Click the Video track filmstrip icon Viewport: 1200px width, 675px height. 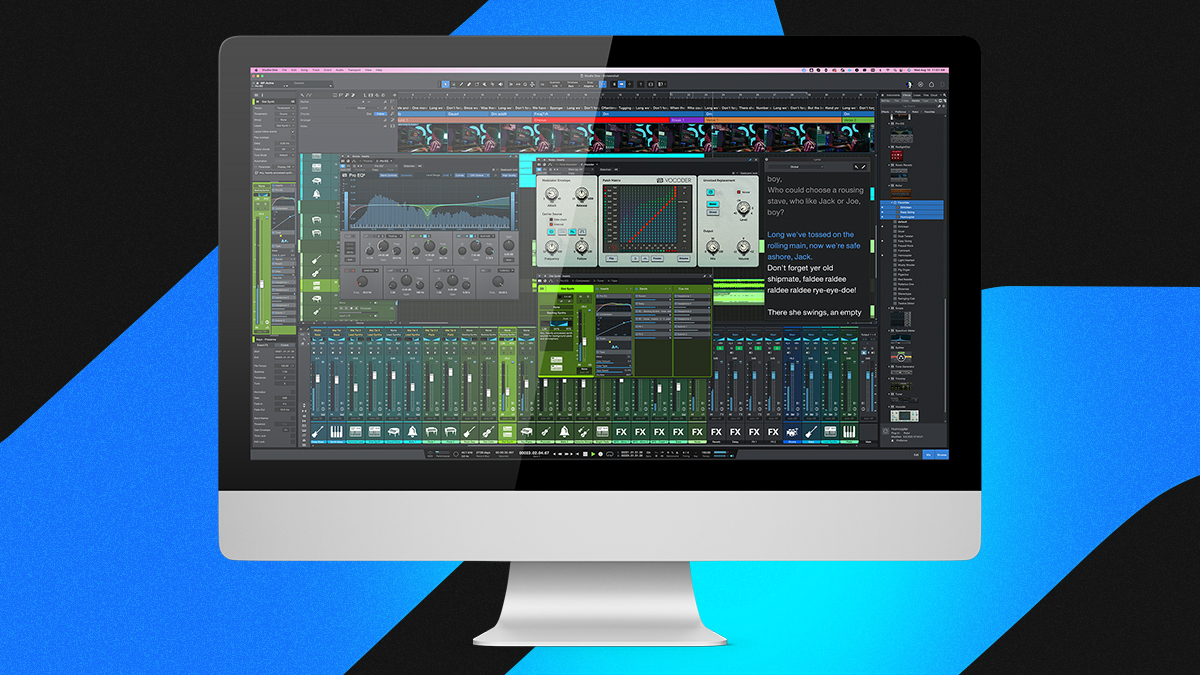392,126
